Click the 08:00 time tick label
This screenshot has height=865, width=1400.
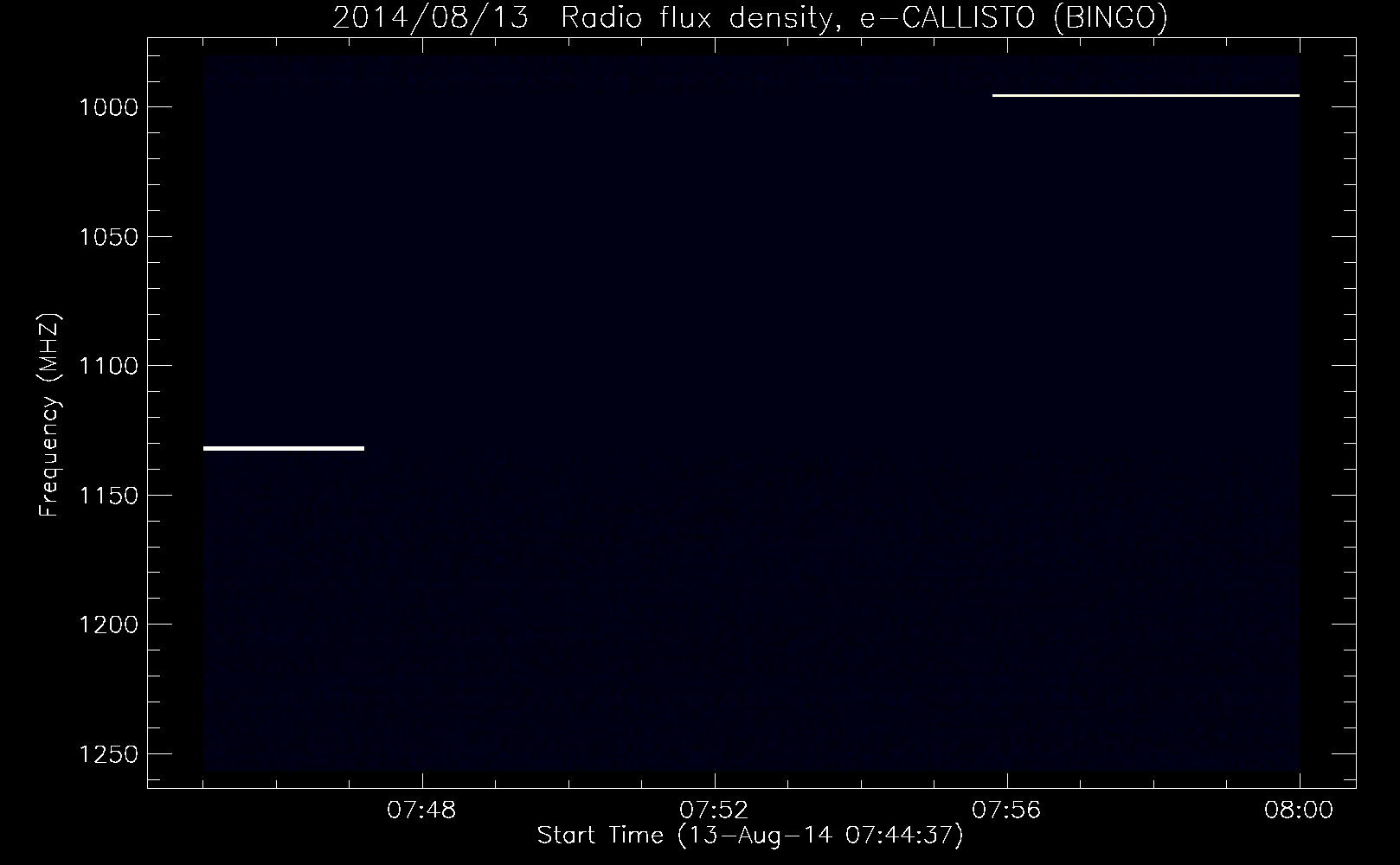click(1299, 811)
